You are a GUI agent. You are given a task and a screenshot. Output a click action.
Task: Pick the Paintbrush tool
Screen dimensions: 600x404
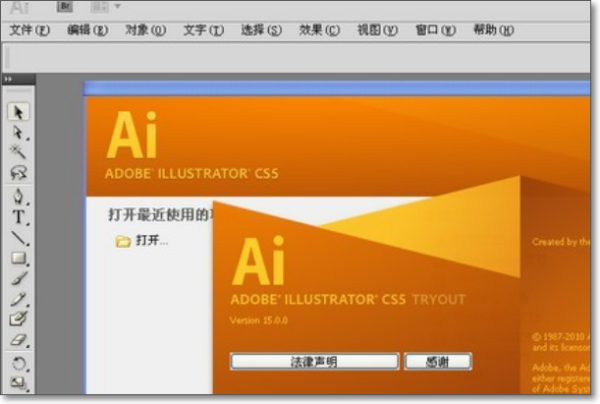coord(18,279)
